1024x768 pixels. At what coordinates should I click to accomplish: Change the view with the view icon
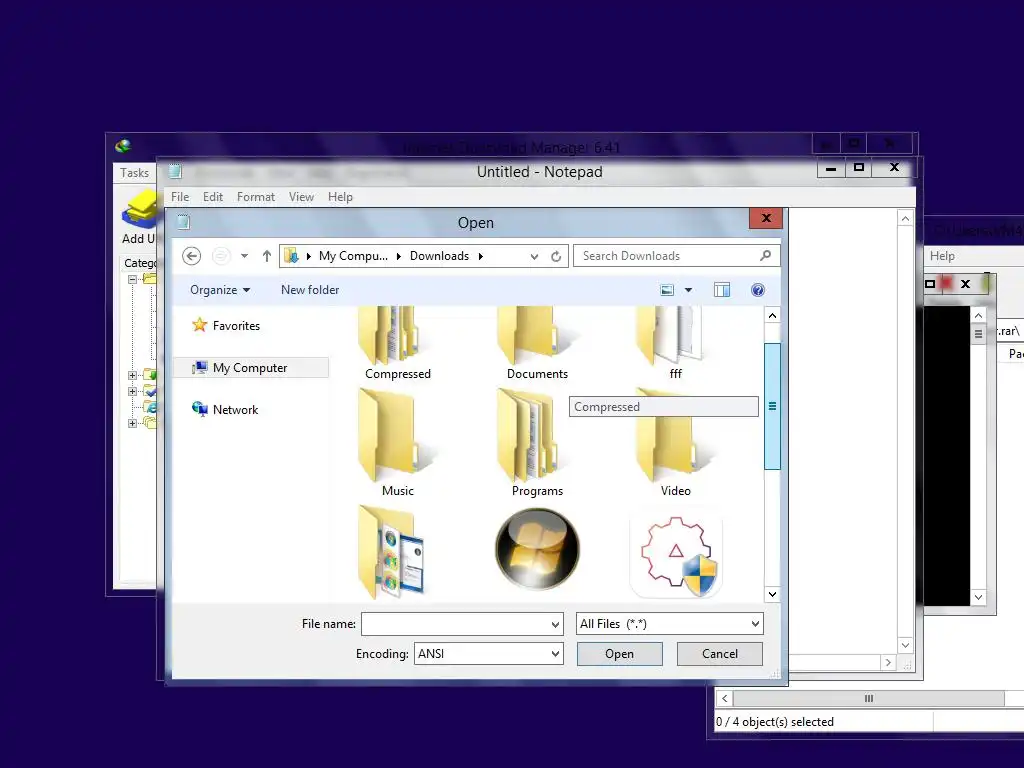click(x=667, y=290)
